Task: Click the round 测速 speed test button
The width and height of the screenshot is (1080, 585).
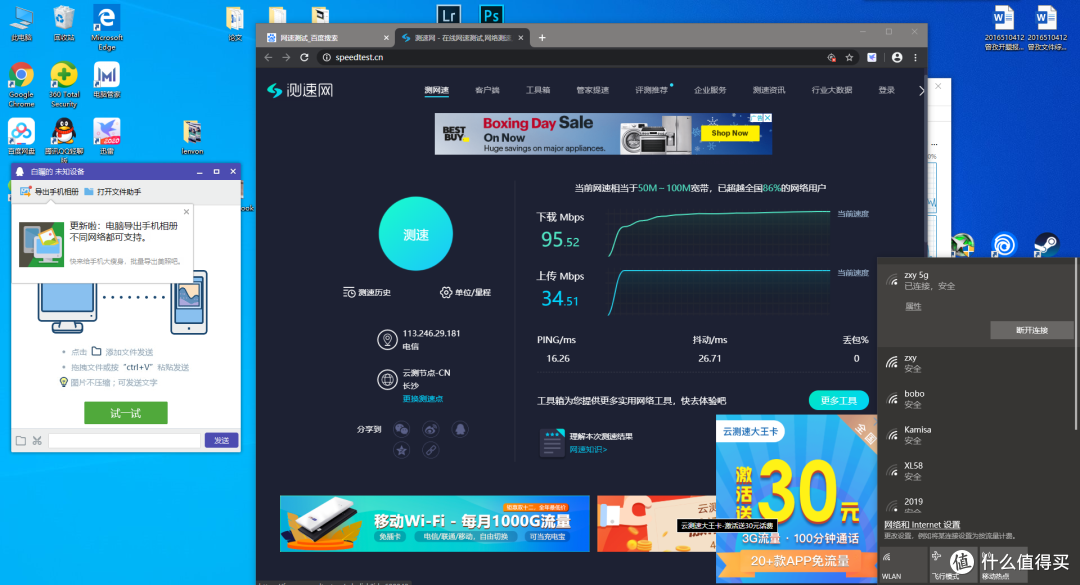Action: tap(415, 234)
